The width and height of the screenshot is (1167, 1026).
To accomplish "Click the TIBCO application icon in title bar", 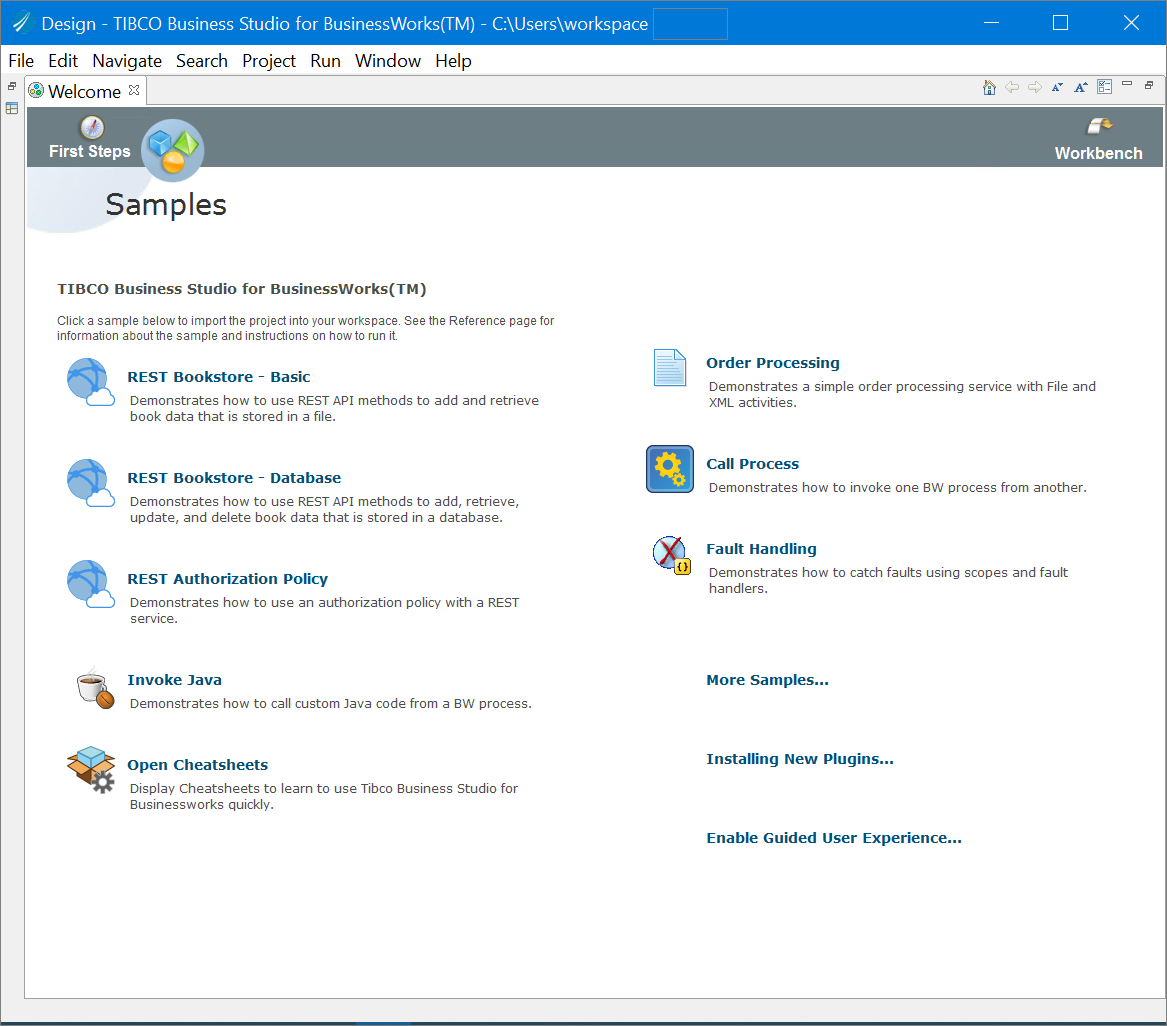I will pyautogui.click(x=22, y=23).
